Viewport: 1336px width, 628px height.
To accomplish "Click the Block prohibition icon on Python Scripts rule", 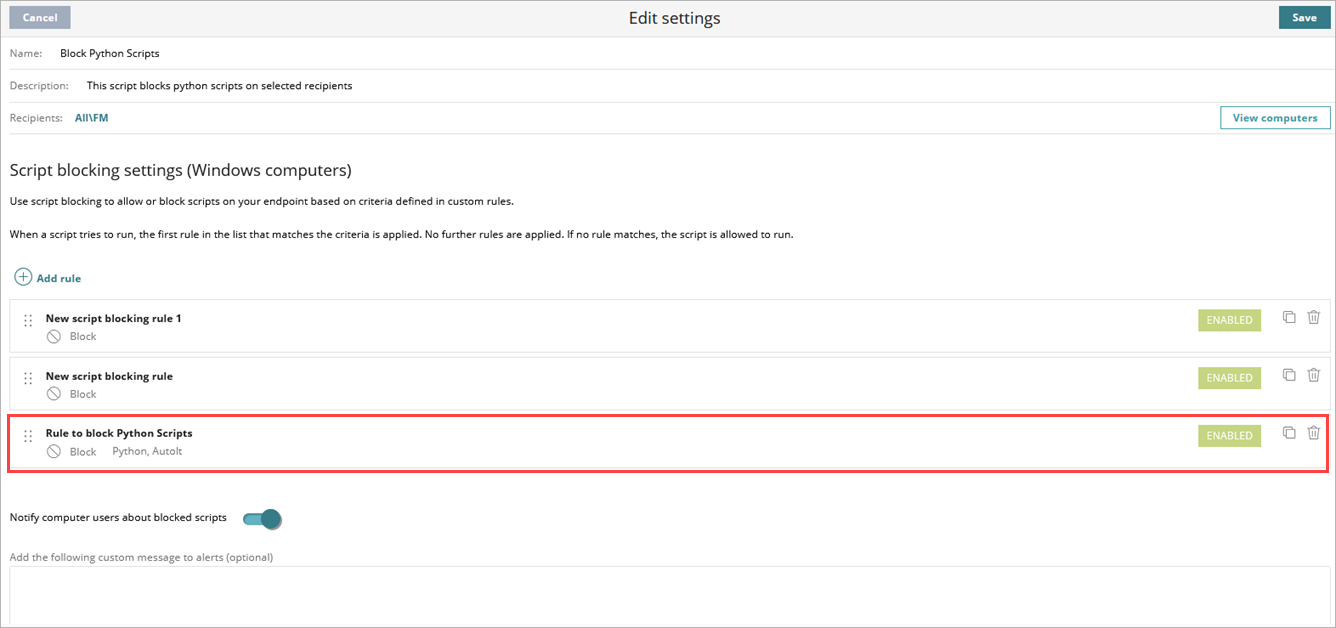I will pos(55,451).
